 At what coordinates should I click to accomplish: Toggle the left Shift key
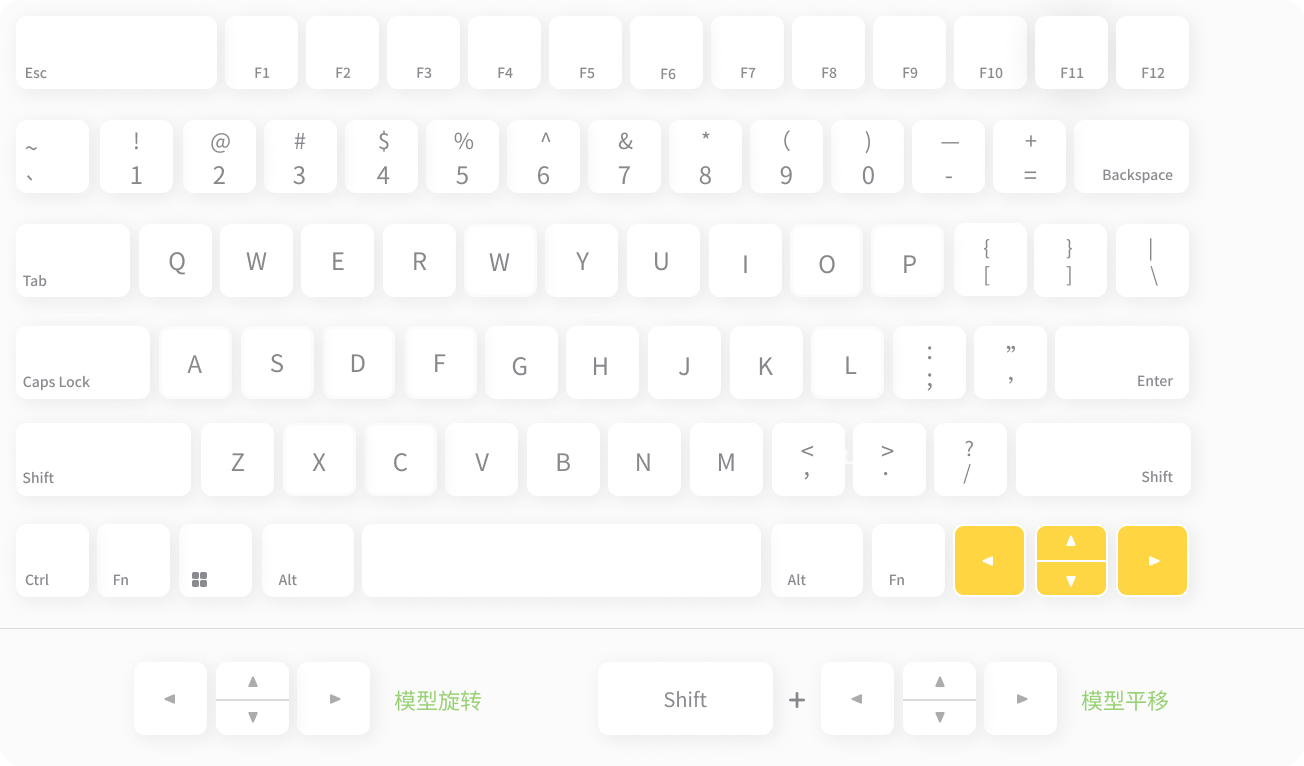pyautogui.click(x=103, y=459)
